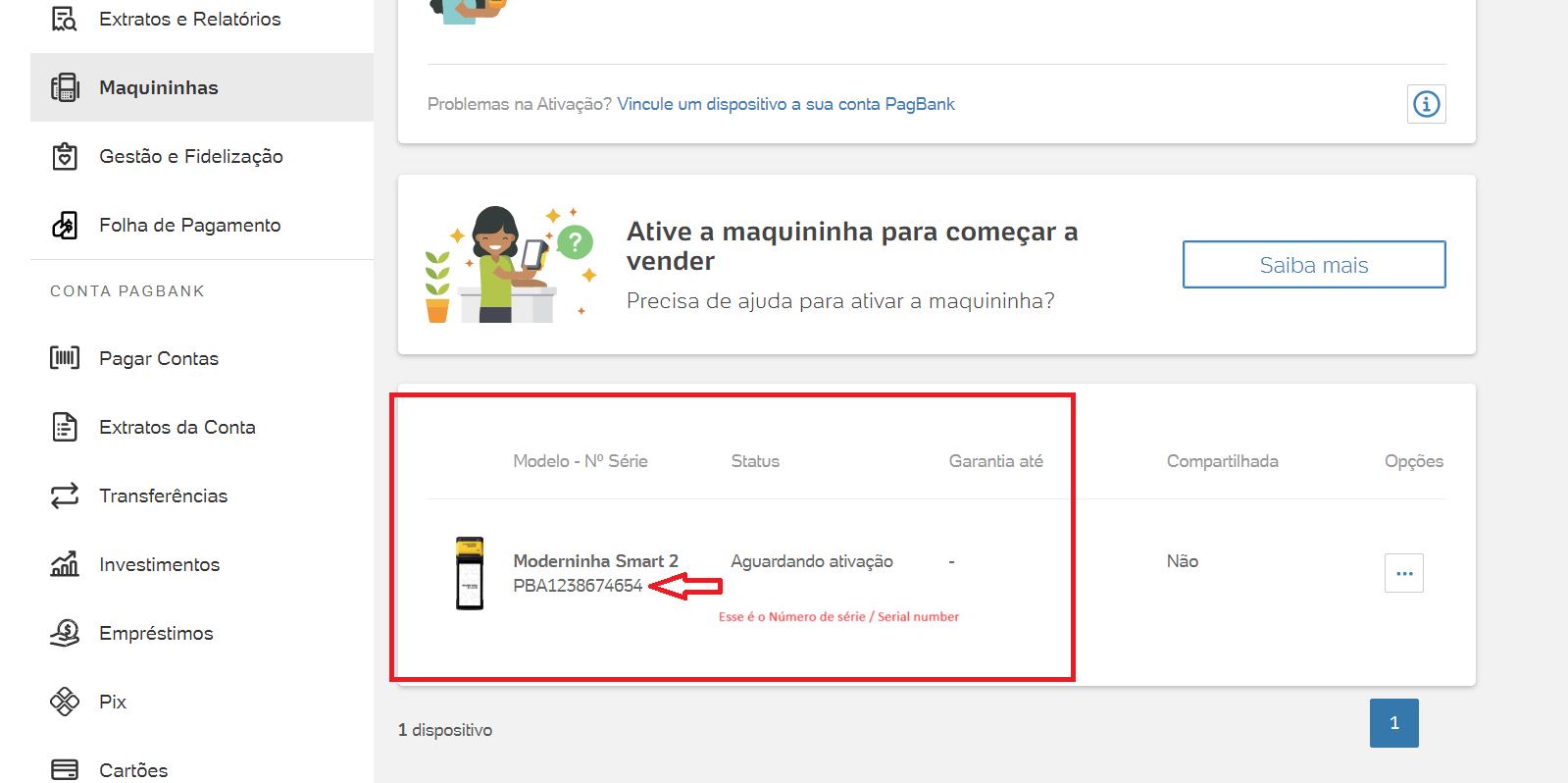Click the activation help illustration

[x=510, y=264]
